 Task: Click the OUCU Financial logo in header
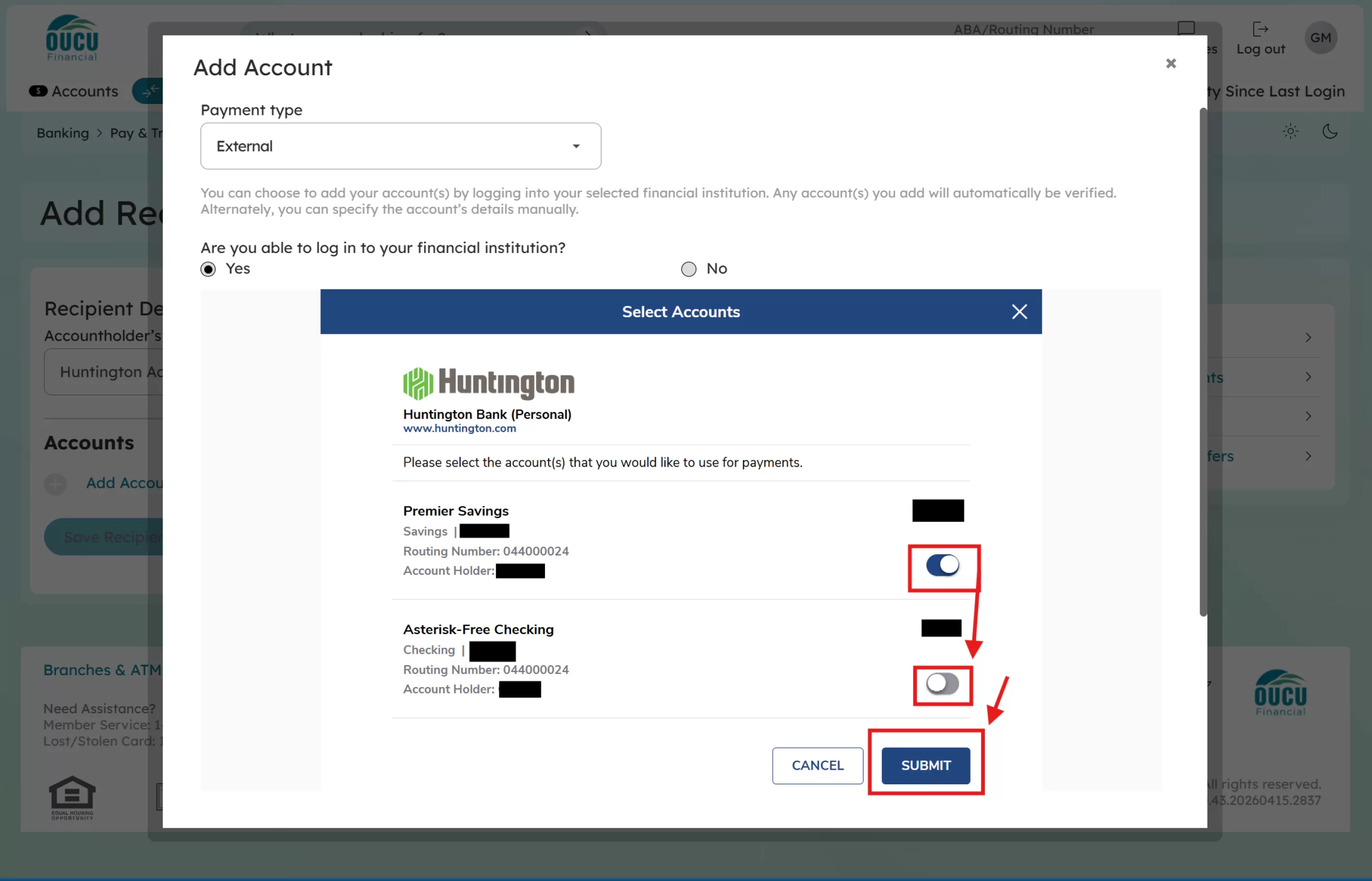[72, 38]
